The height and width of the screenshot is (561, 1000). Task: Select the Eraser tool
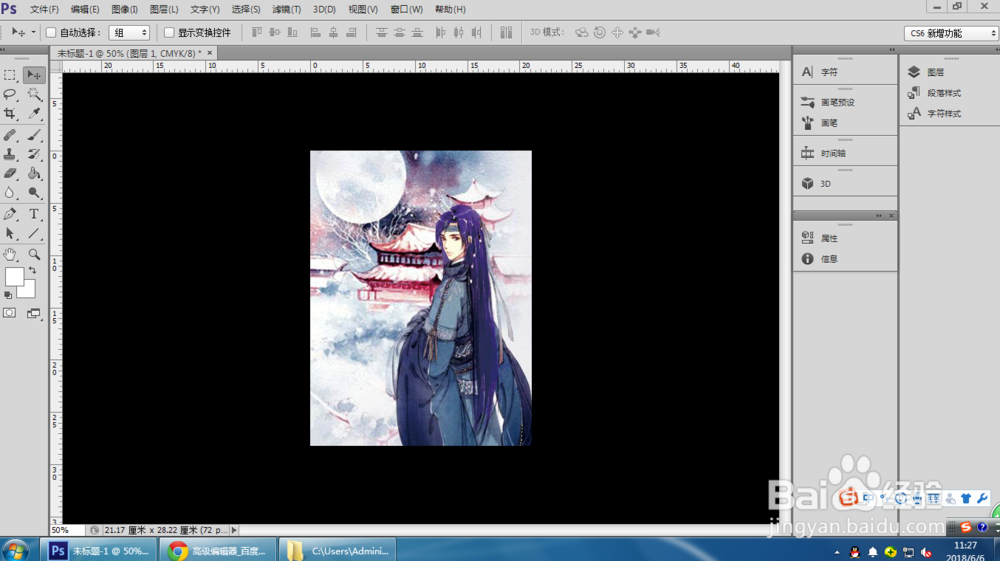[x=10, y=173]
